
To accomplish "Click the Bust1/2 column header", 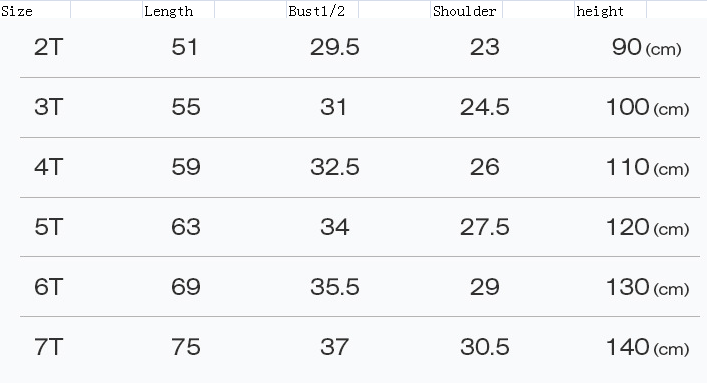I will point(317,11).
